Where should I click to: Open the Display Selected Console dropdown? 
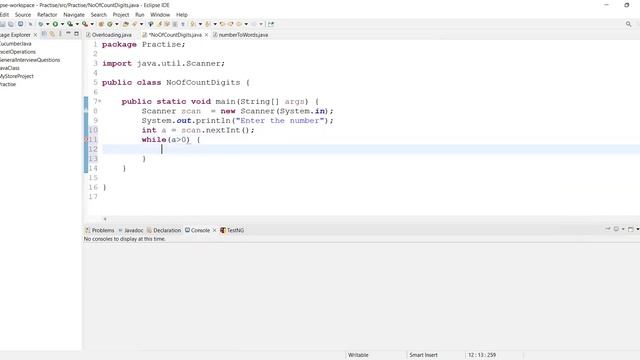tap(623, 229)
